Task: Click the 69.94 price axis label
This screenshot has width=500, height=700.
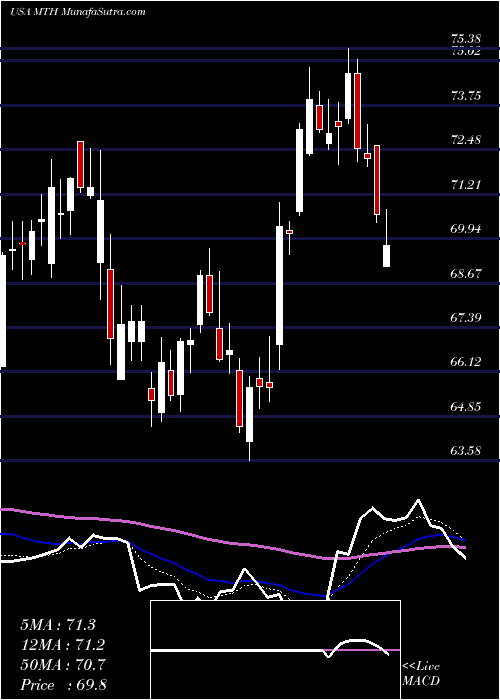Action: pyautogui.click(x=465, y=229)
